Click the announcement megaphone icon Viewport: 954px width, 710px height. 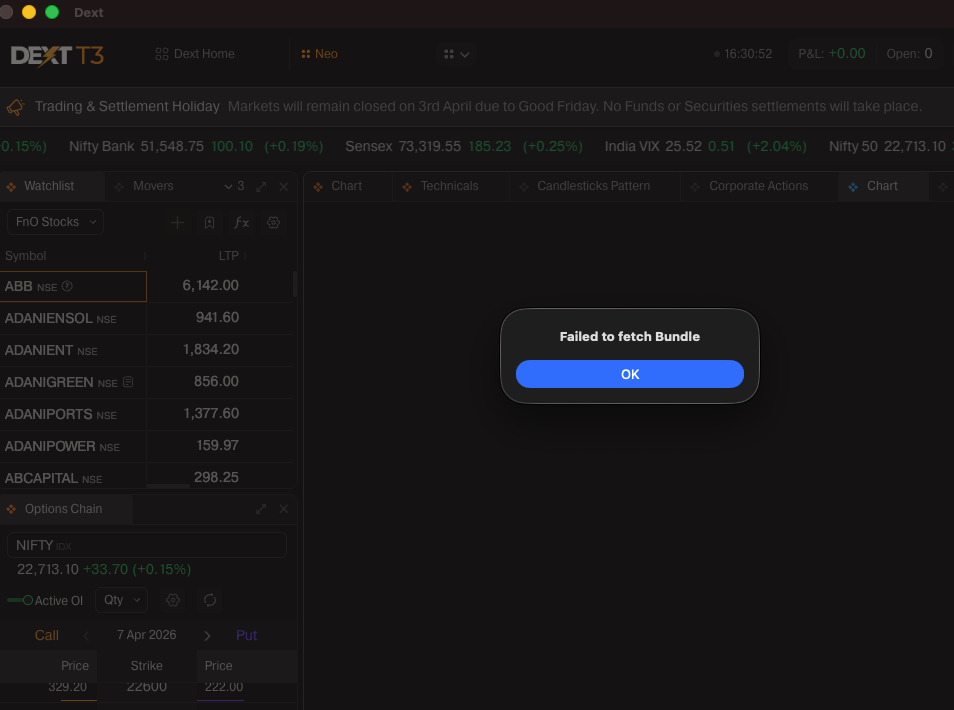pyautogui.click(x=16, y=107)
